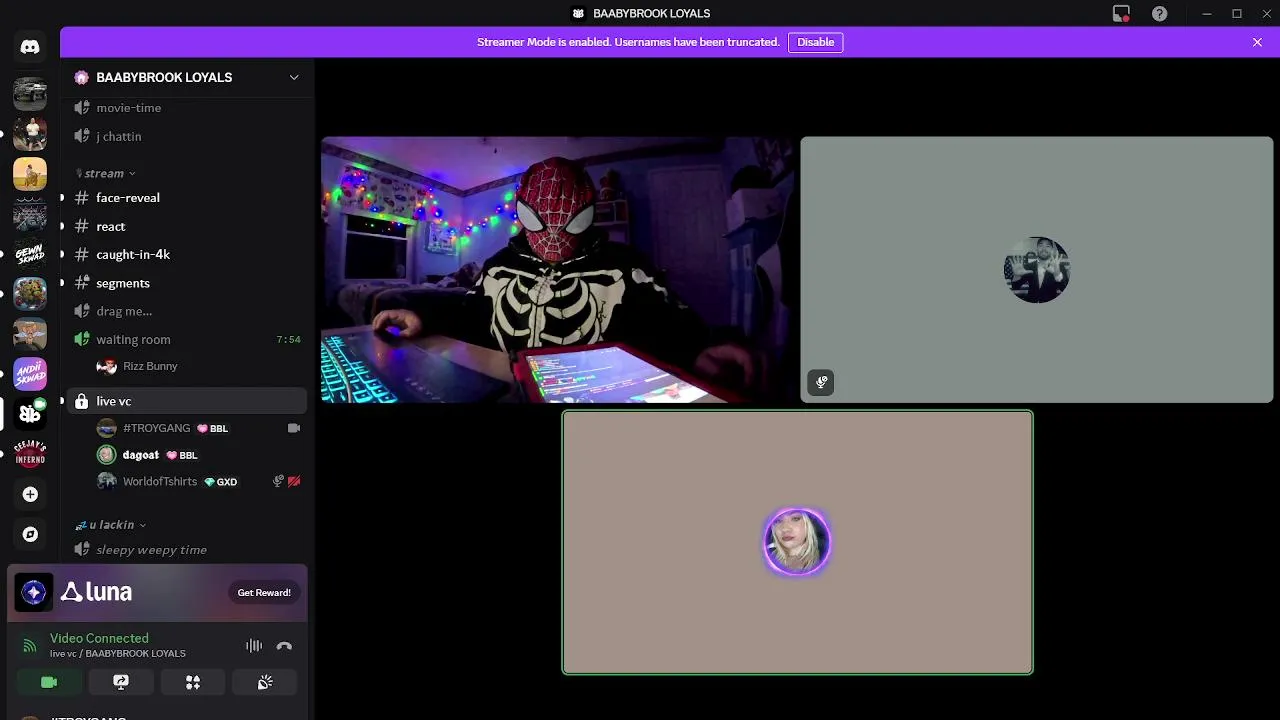Click the Help question mark icon

1160,14
